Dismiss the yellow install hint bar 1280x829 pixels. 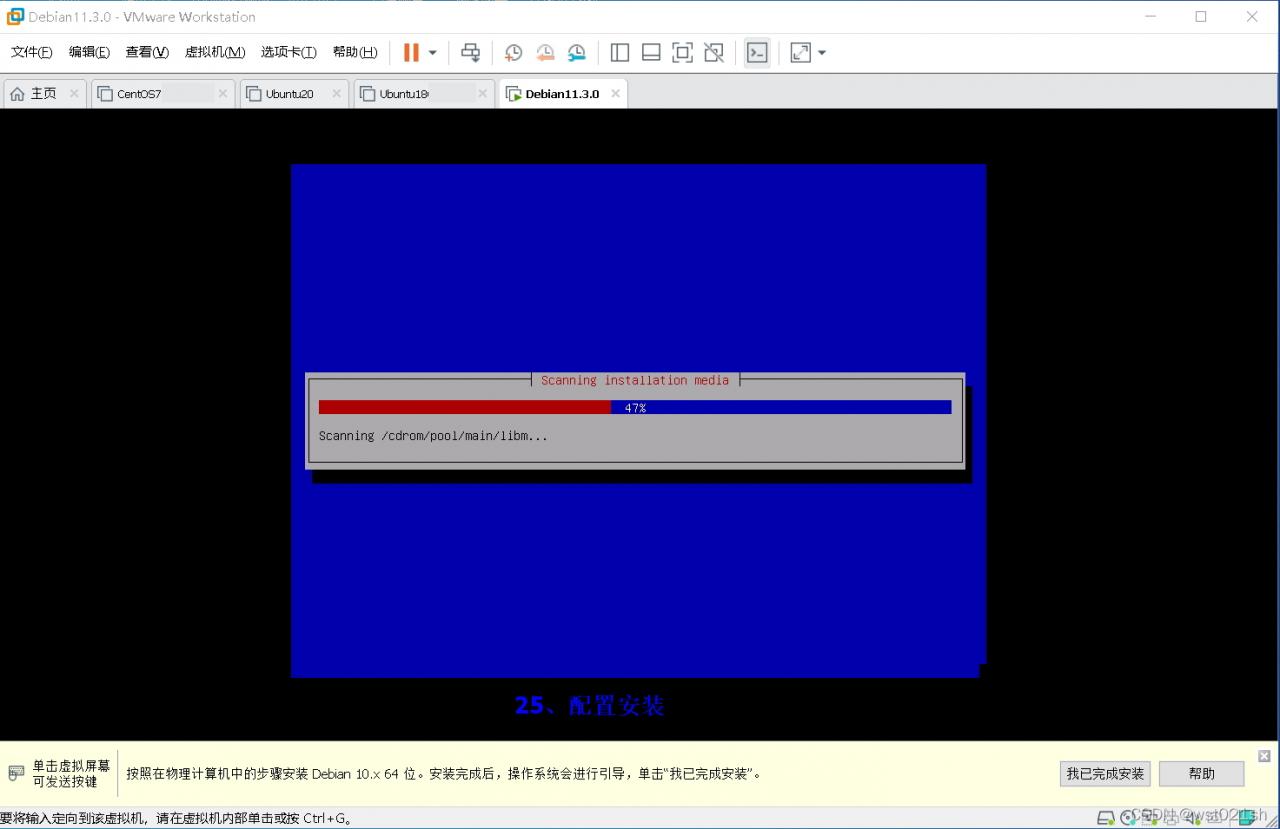(x=1264, y=756)
